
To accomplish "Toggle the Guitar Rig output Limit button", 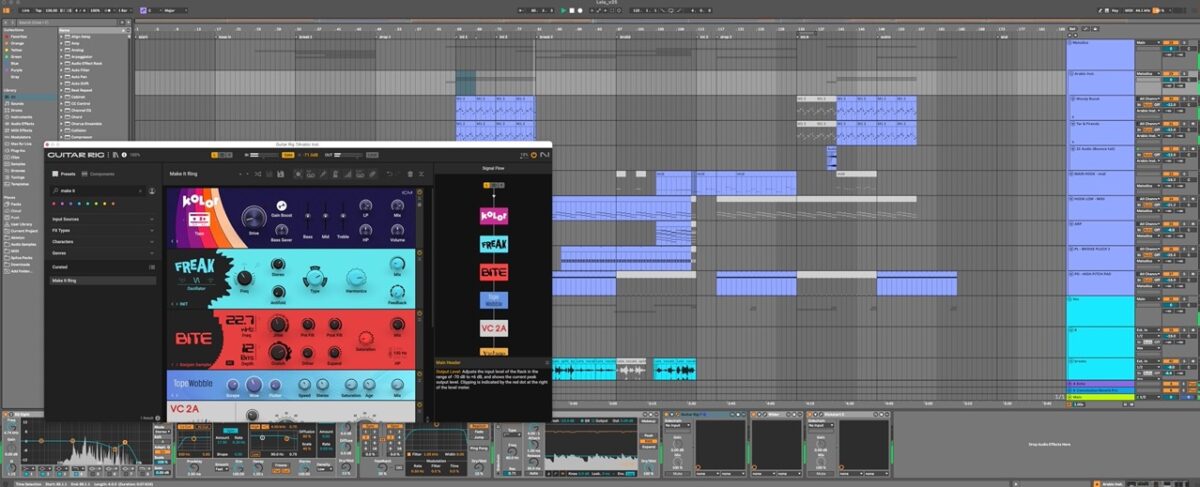I will pos(372,155).
